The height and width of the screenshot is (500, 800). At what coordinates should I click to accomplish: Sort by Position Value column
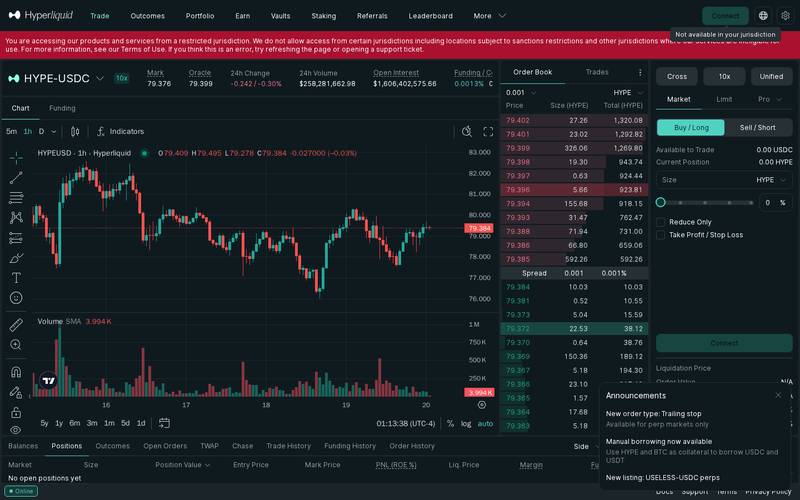(182, 465)
